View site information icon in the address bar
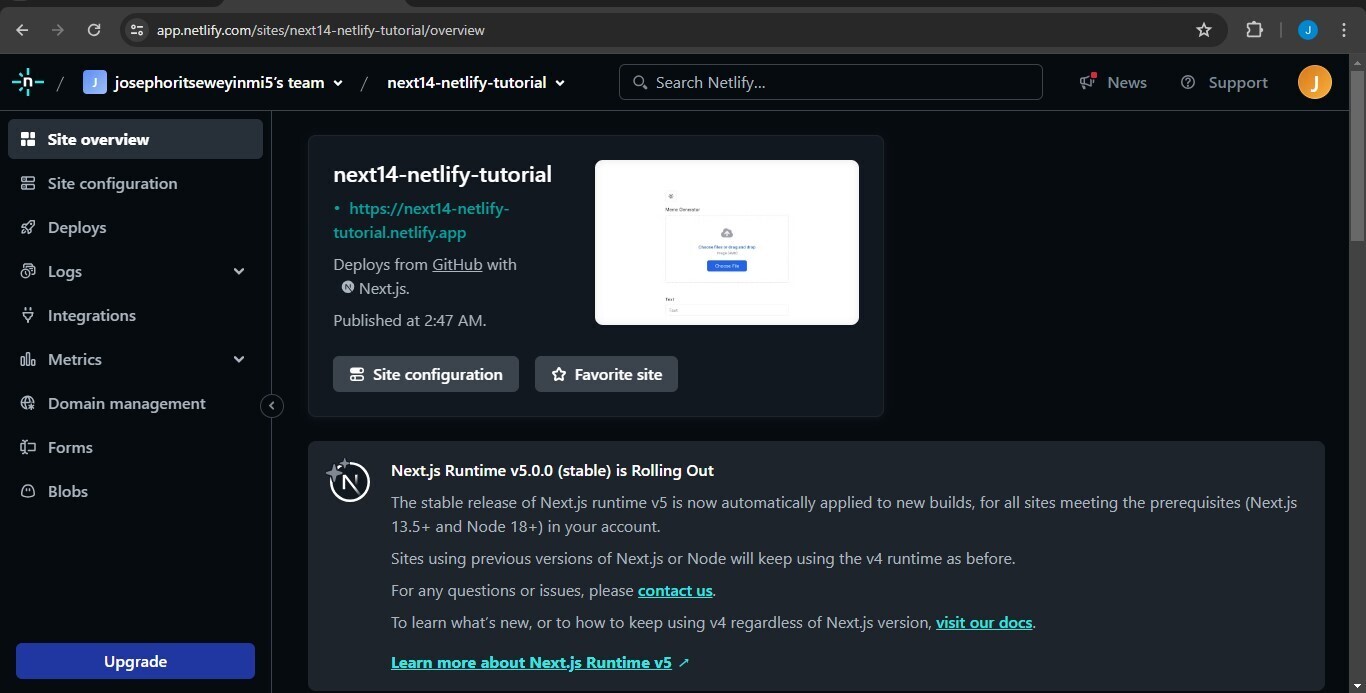Image resolution: width=1366 pixels, height=693 pixels. [138, 30]
